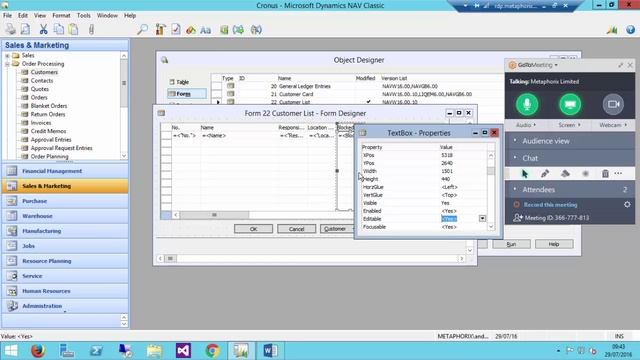The width and height of the screenshot is (640, 360).
Task: Click the Font 'Aa' toolbar icon
Action: click(206, 30)
